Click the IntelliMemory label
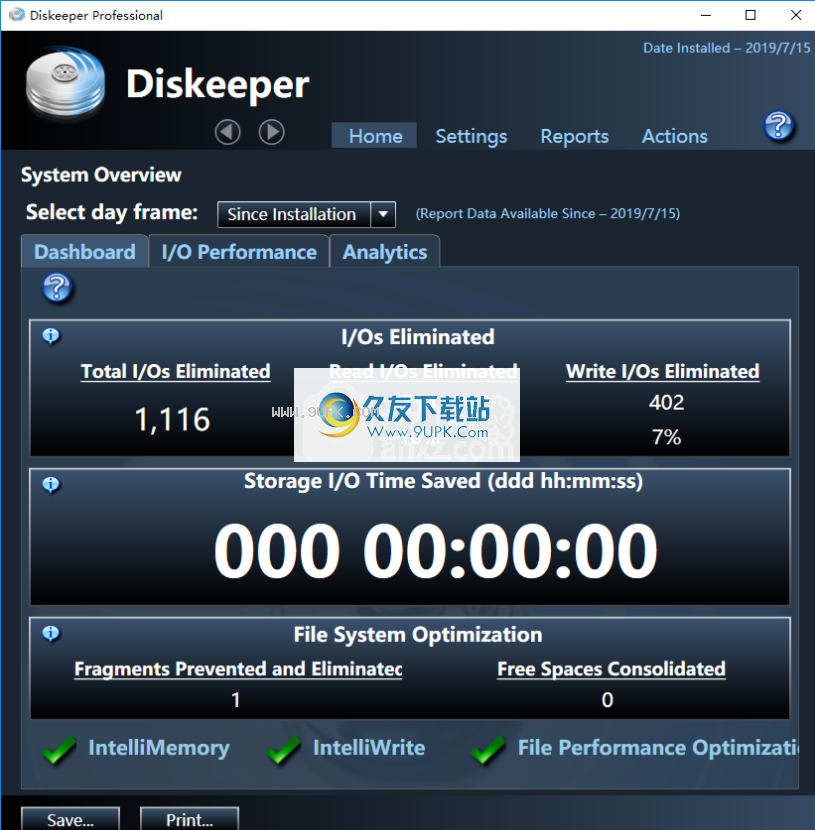Viewport: 815px width, 830px height. [x=159, y=748]
